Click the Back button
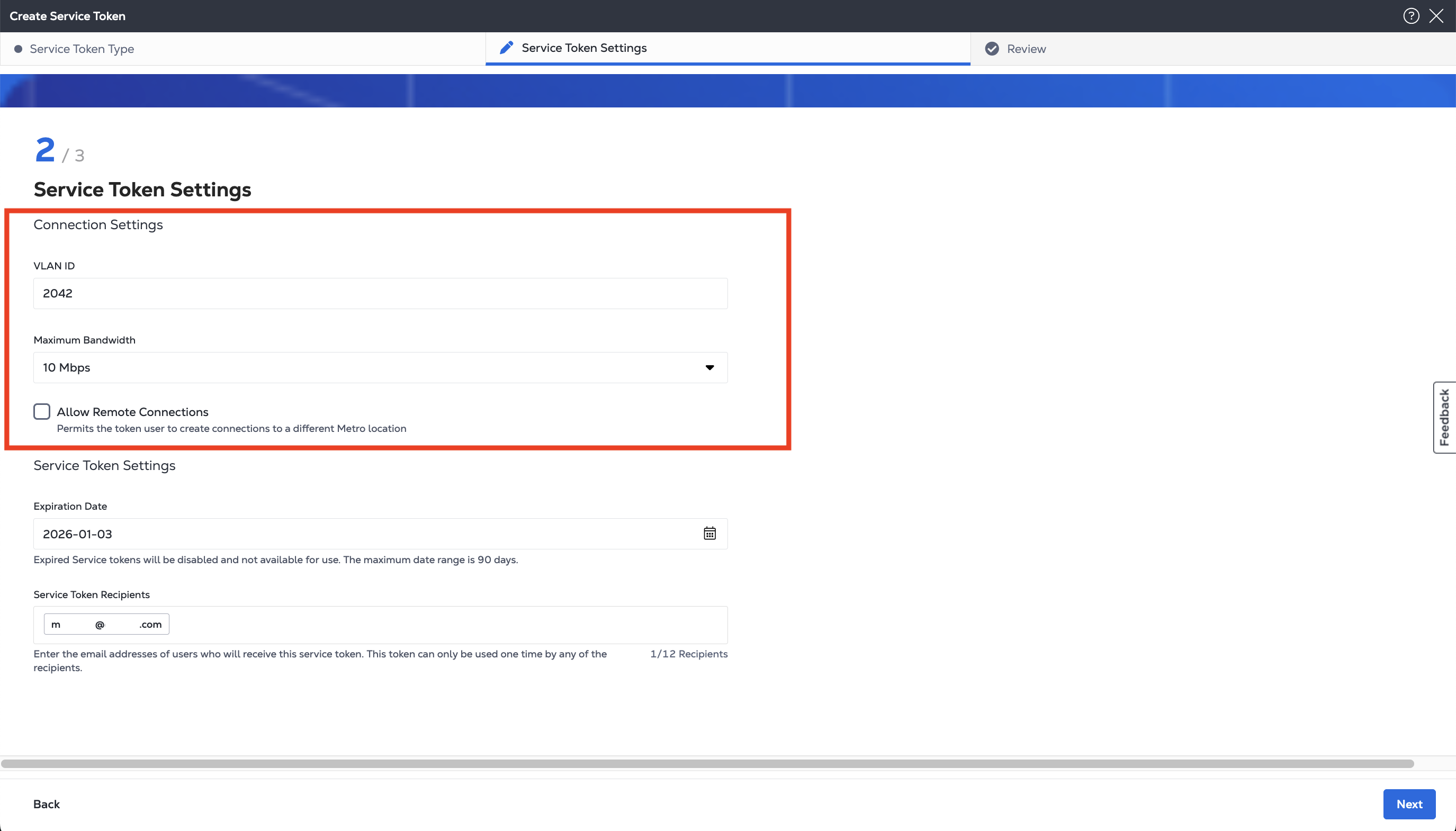Screen dimensions: 1456x831 click(x=46, y=804)
